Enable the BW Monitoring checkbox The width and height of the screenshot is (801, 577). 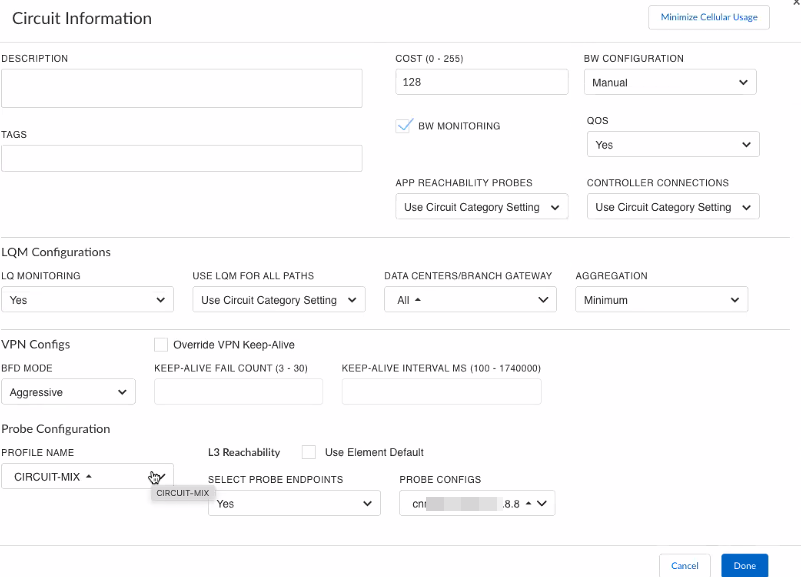(405, 126)
